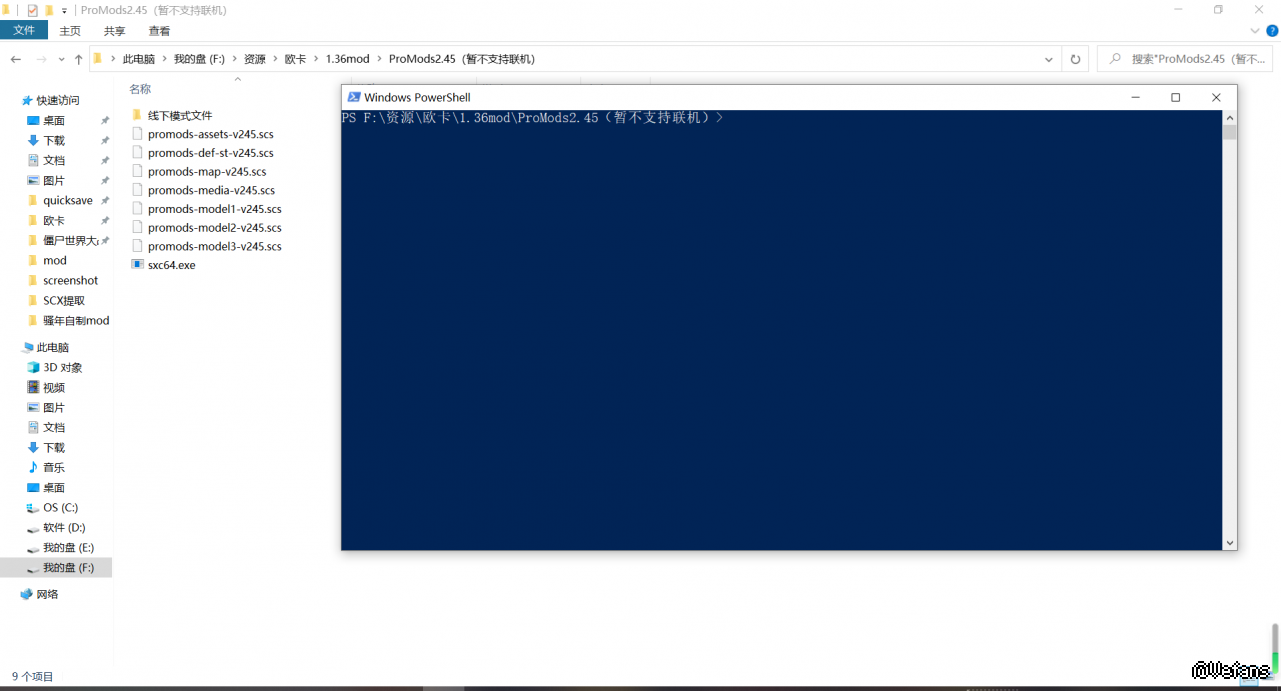Open Explorer ribbon help icon

click(1271, 31)
